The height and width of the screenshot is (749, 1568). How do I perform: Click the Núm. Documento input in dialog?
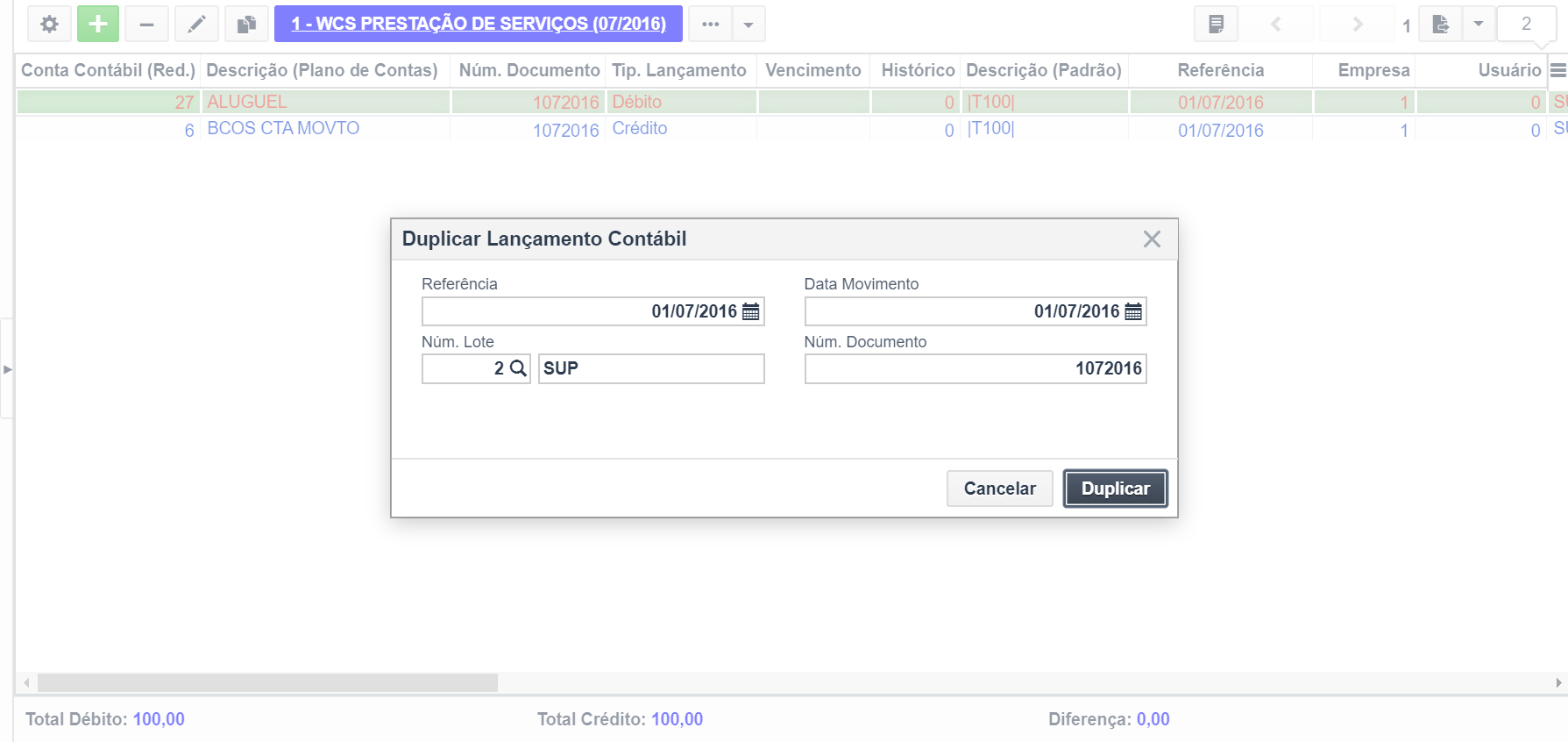[976, 368]
